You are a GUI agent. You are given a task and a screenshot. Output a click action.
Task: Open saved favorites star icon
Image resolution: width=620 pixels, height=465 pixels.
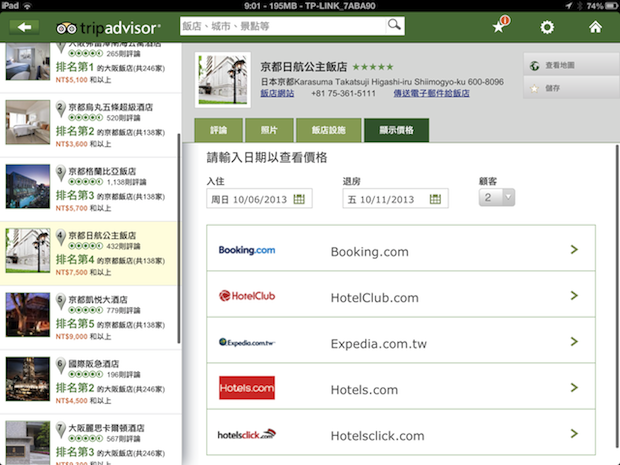tap(500, 25)
